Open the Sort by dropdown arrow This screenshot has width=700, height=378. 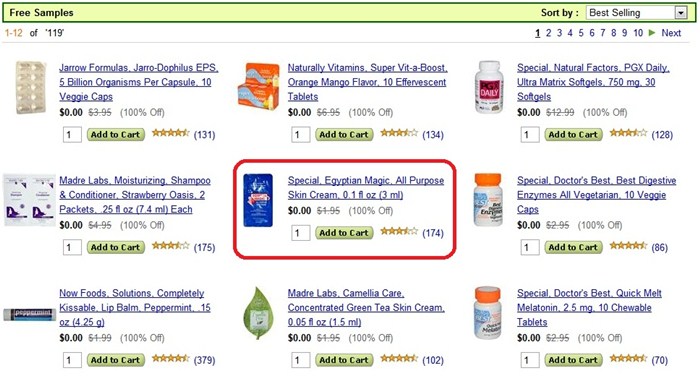pyautogui.click(x=681, y=13)
